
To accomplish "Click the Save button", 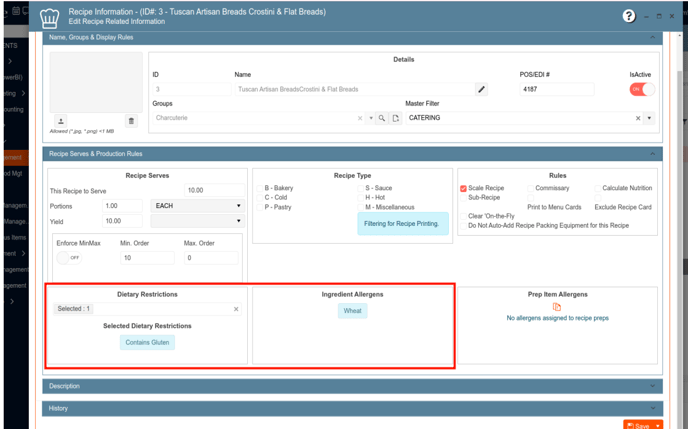I will [x=638, y=426].
